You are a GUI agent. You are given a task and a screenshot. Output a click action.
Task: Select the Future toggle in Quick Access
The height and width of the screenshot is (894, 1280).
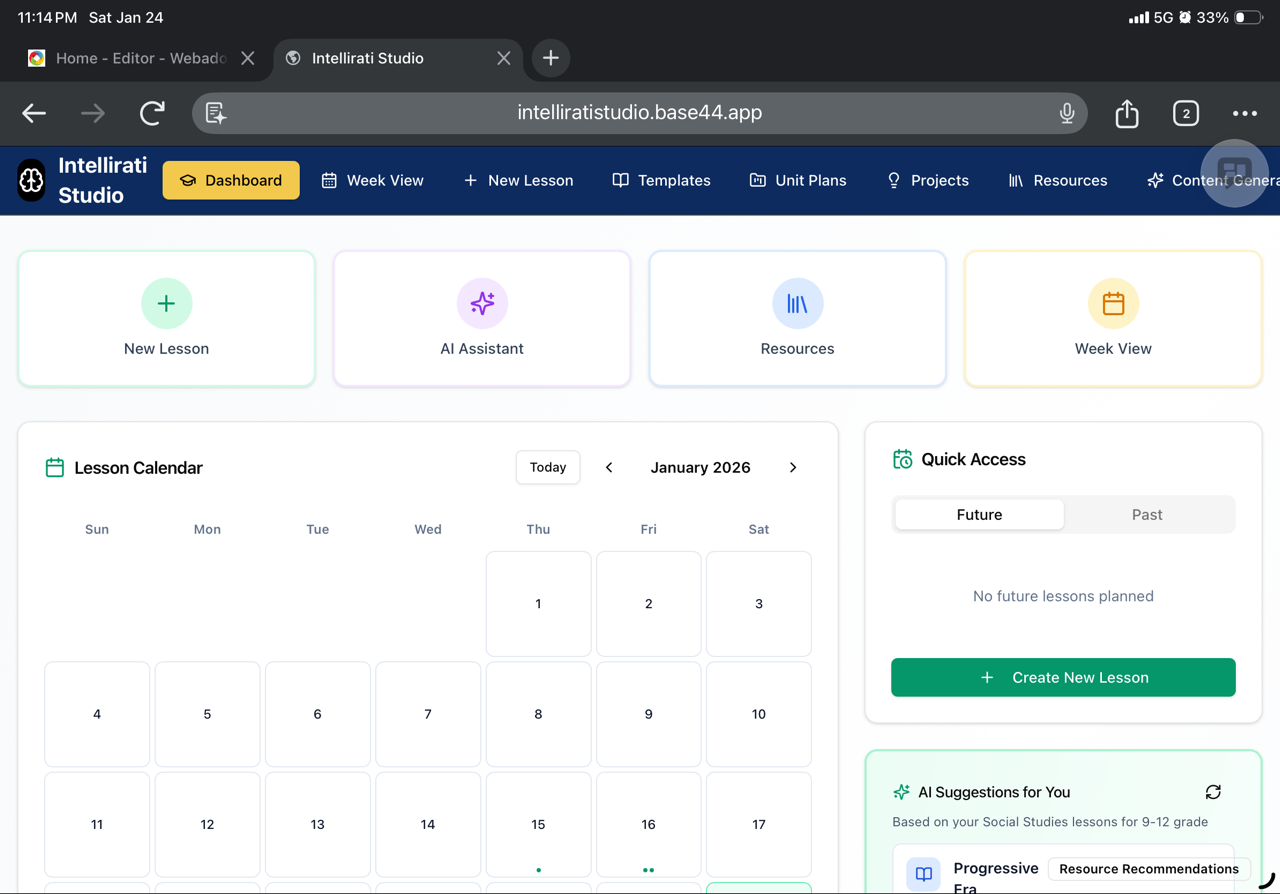click(x=979, y=515)
